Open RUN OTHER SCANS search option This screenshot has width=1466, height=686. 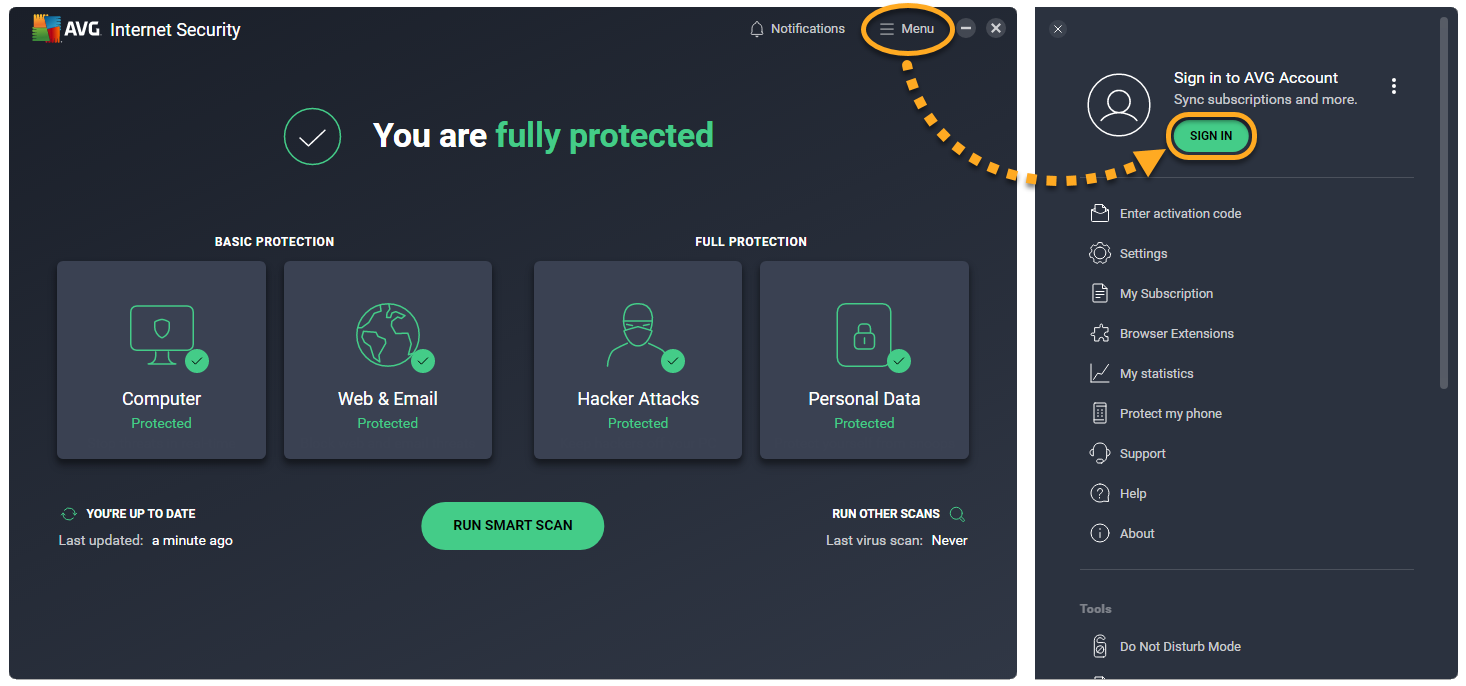point(957,514)
